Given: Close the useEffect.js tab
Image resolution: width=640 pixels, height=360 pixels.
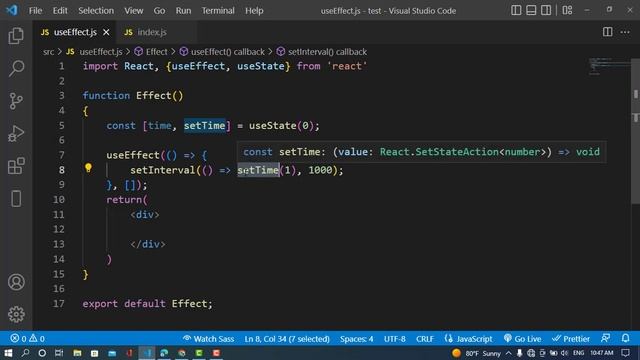Looking at the screenshot, I should 106,32.
